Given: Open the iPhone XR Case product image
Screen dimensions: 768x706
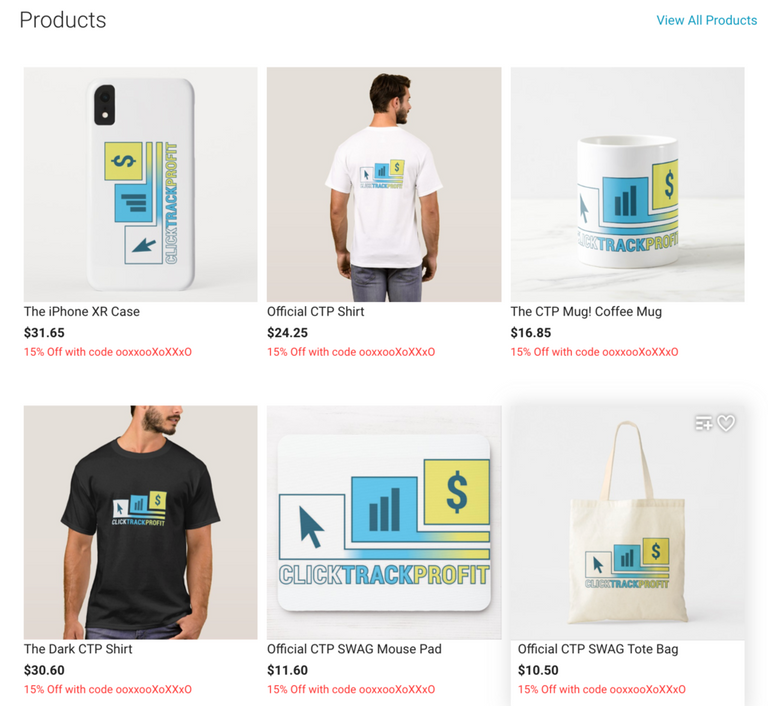Looking at the screenshot, I should 141,184.
